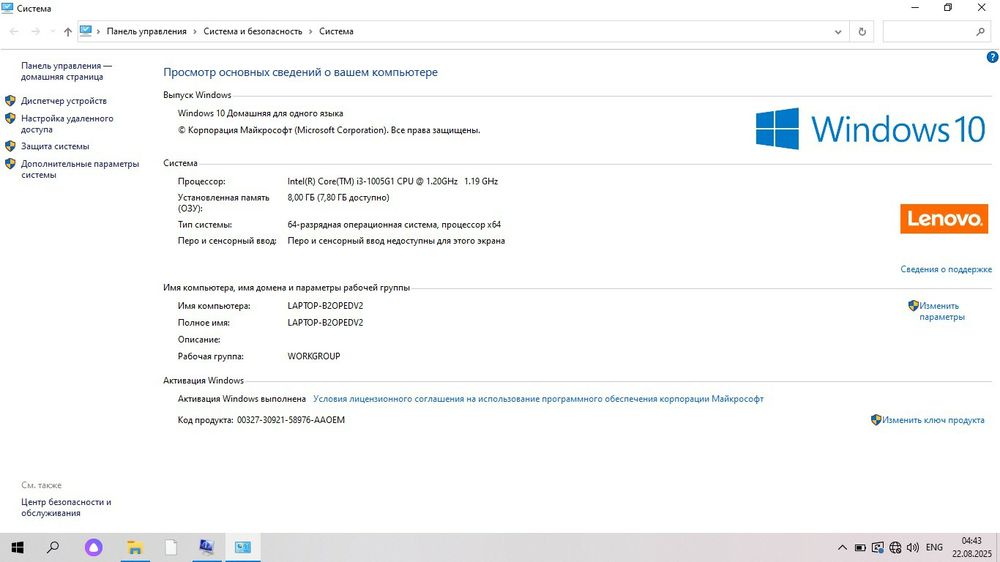The width and height of the screenshot is (1000, 562).
Task: Open Центр безопасности и обслуживания link
Action: (66, 507)
